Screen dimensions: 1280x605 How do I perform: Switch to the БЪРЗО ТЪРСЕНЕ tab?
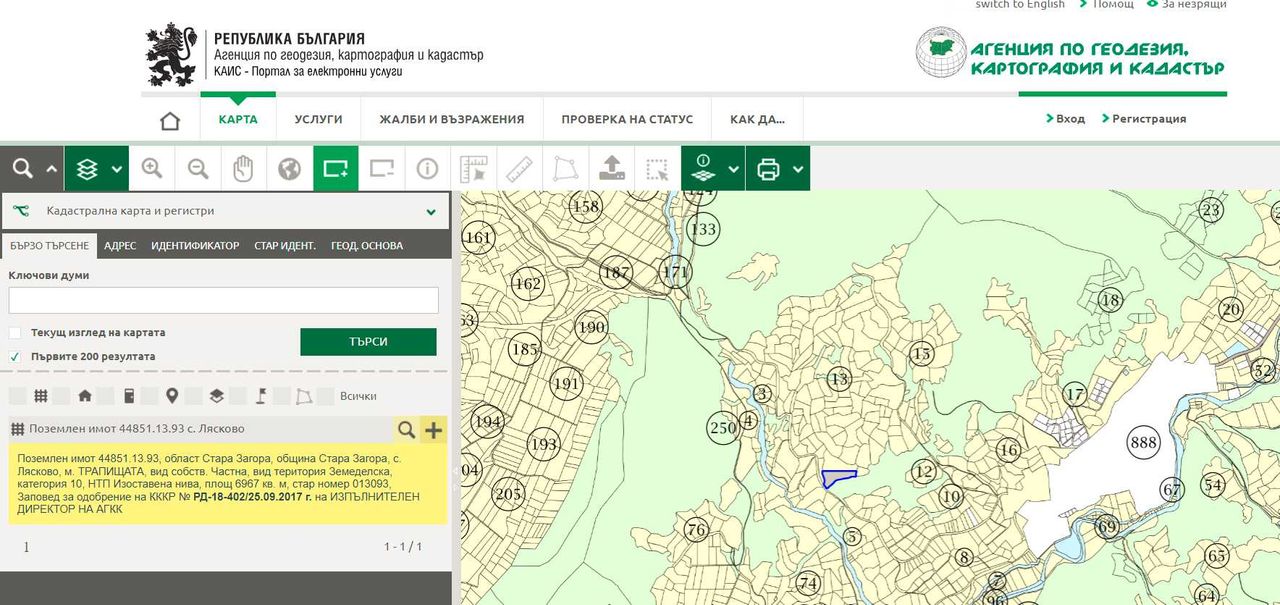50,245
